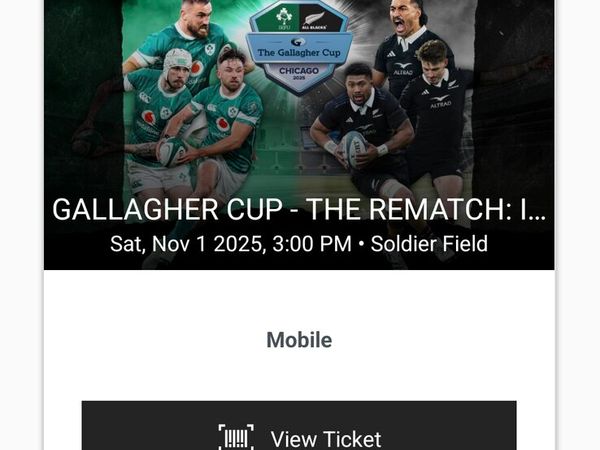The height and width of the screenshot is (450, 600).
Task: Tap the barcode scan icon
Action: 236,437
